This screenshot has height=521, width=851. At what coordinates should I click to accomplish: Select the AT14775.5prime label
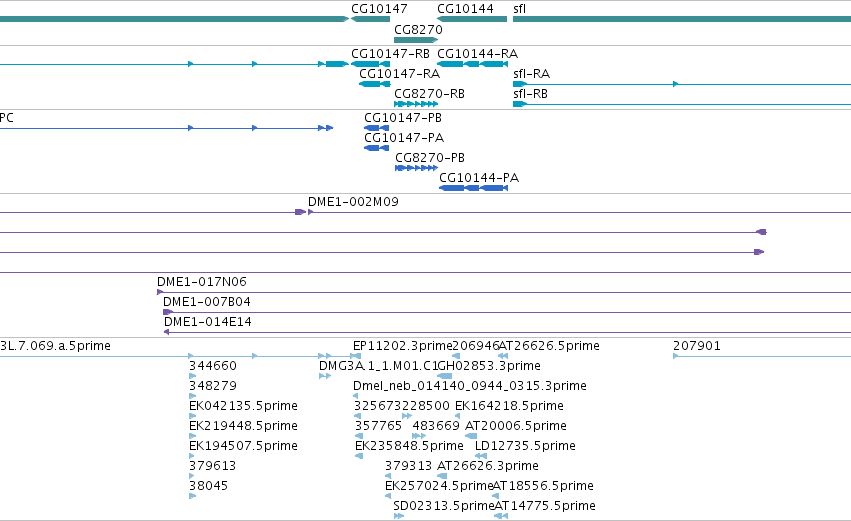point(545,506)
